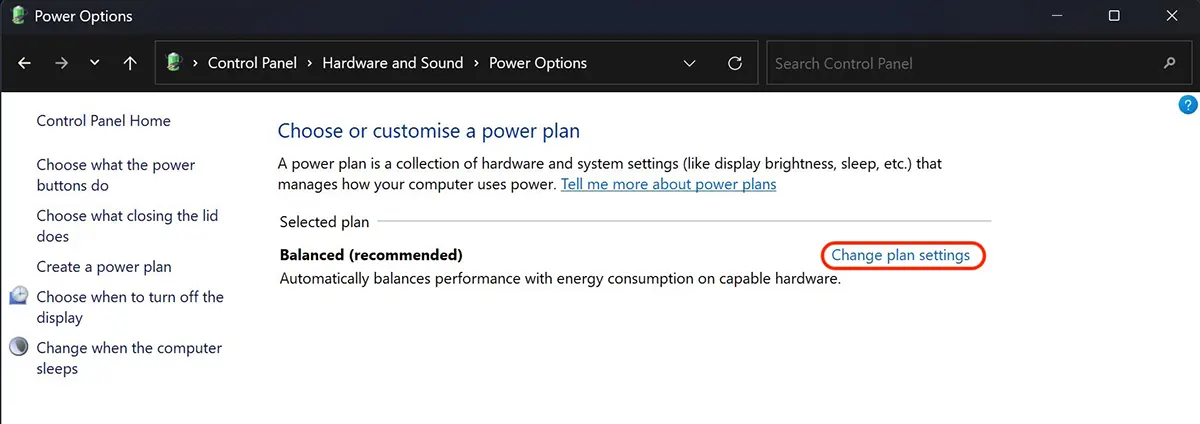Go forward using the right arrow
Image resolution: width=1200 pixels, height=424 pixels.
pos(62,63)
